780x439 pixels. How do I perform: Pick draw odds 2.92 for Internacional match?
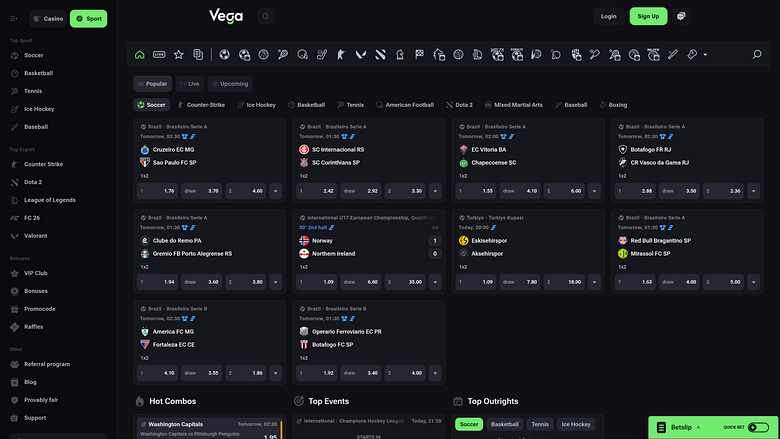[x=361, y=191]
